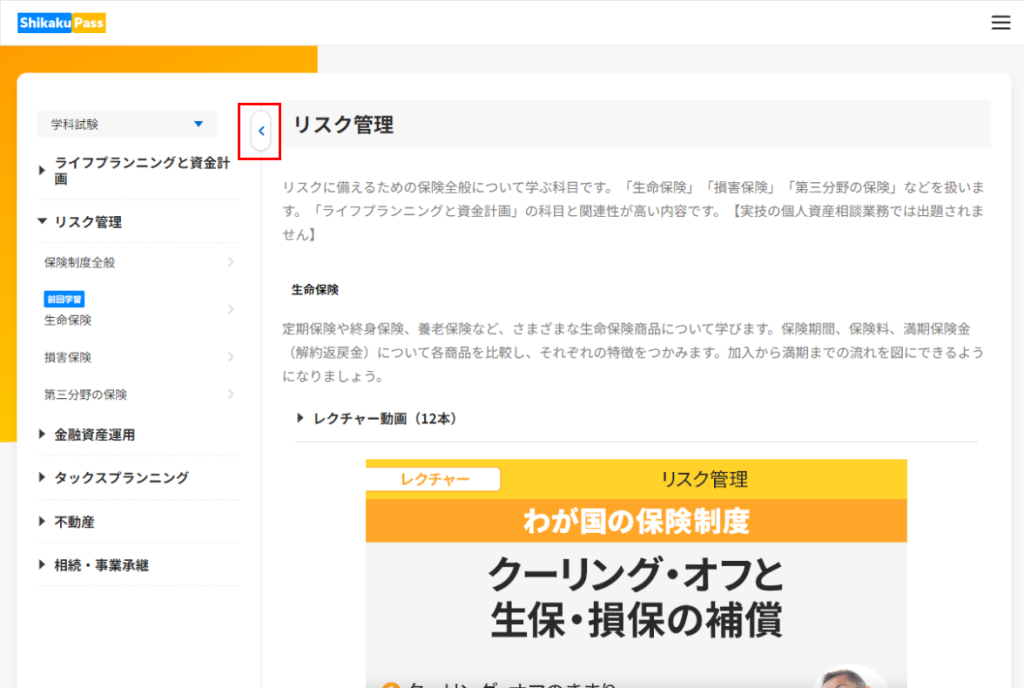
Task: Click chevron next to 損害保険
Action: click(x=231, y=357)
